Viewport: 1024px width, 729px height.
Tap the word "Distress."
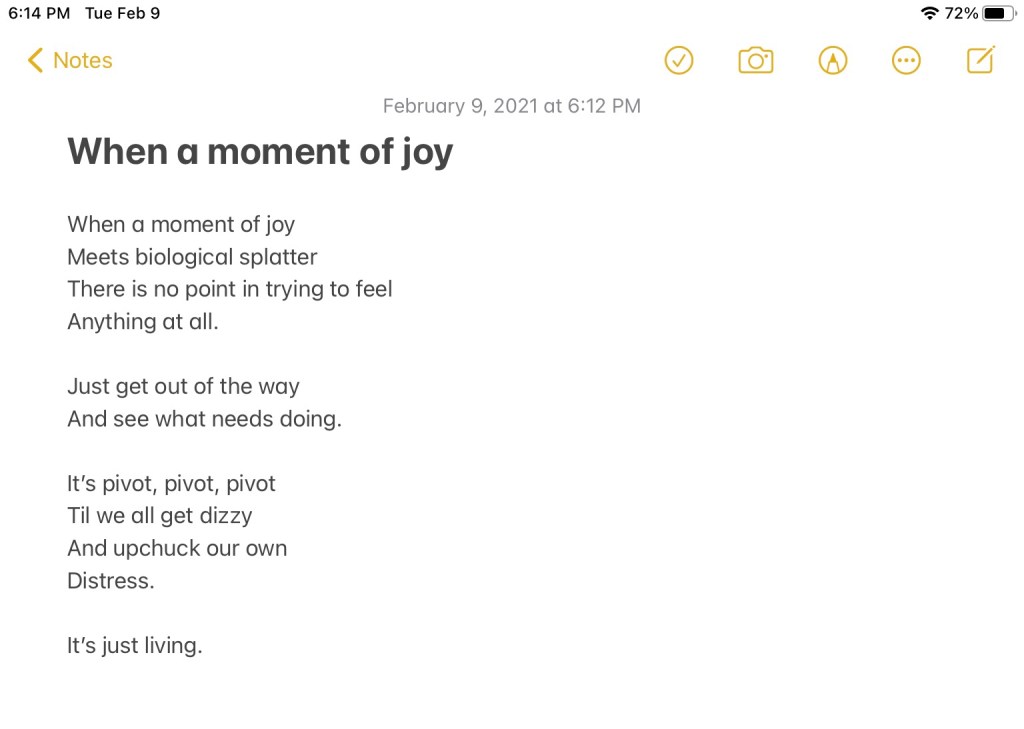point(111,581)
